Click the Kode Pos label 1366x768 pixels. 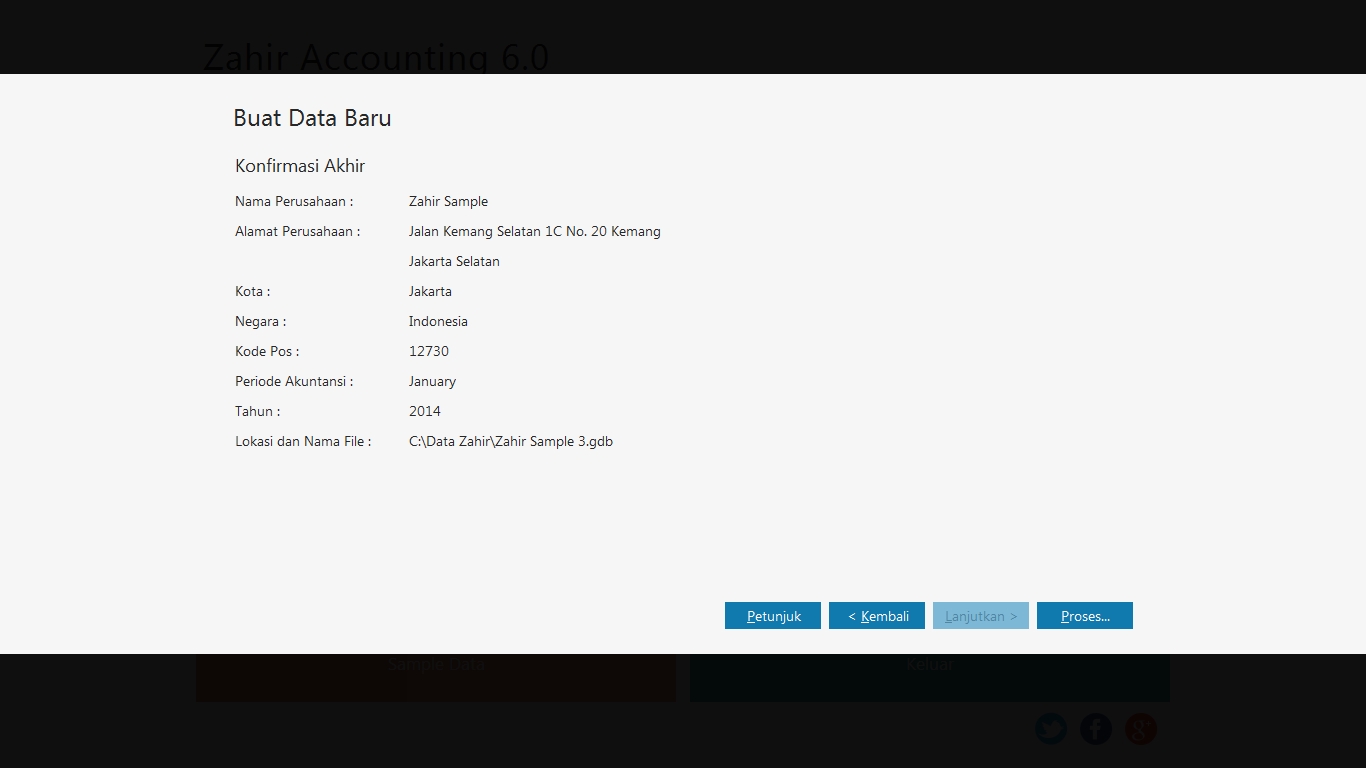267,351
